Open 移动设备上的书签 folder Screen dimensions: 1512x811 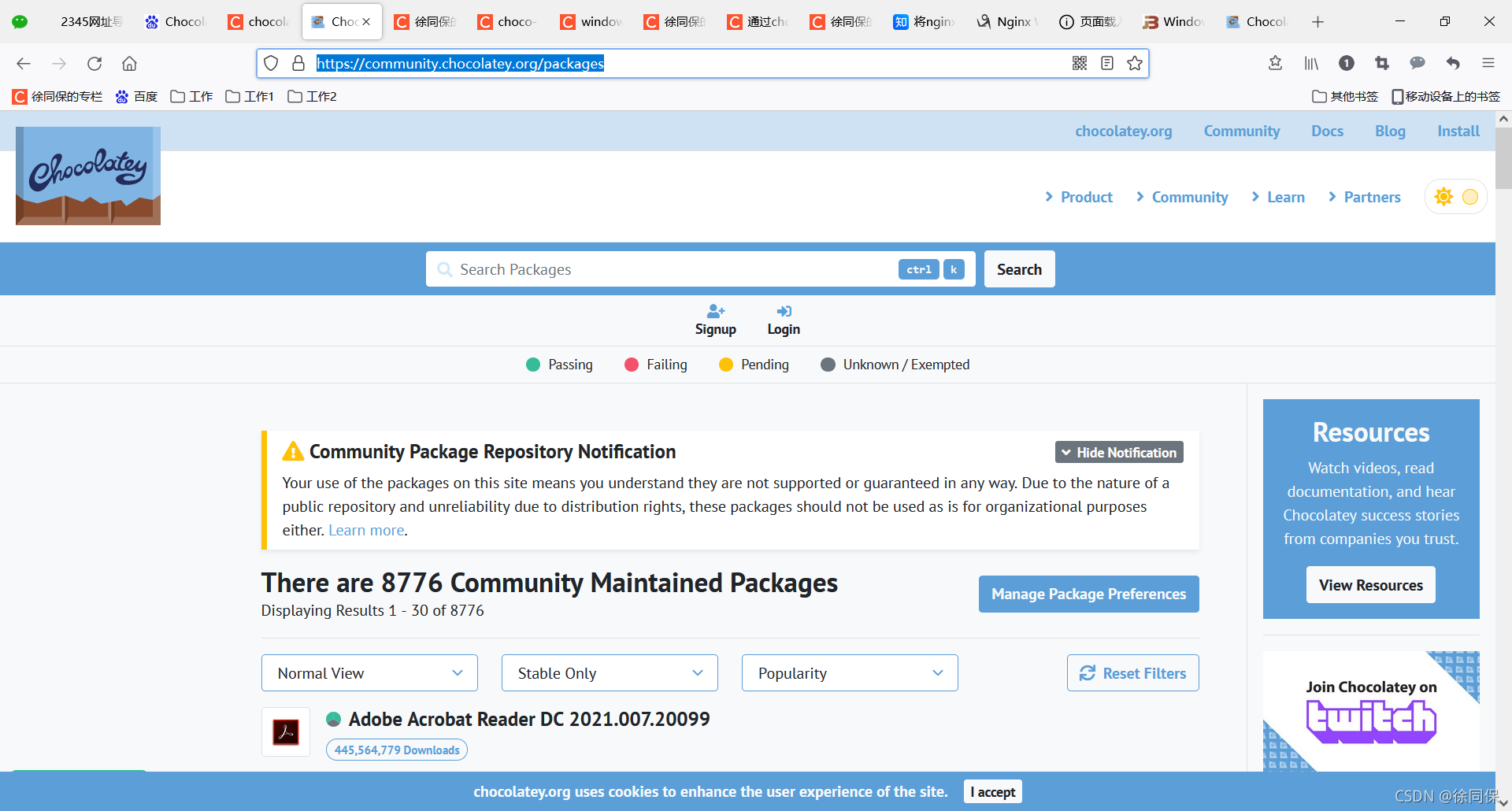click(x=1446, y=96)
